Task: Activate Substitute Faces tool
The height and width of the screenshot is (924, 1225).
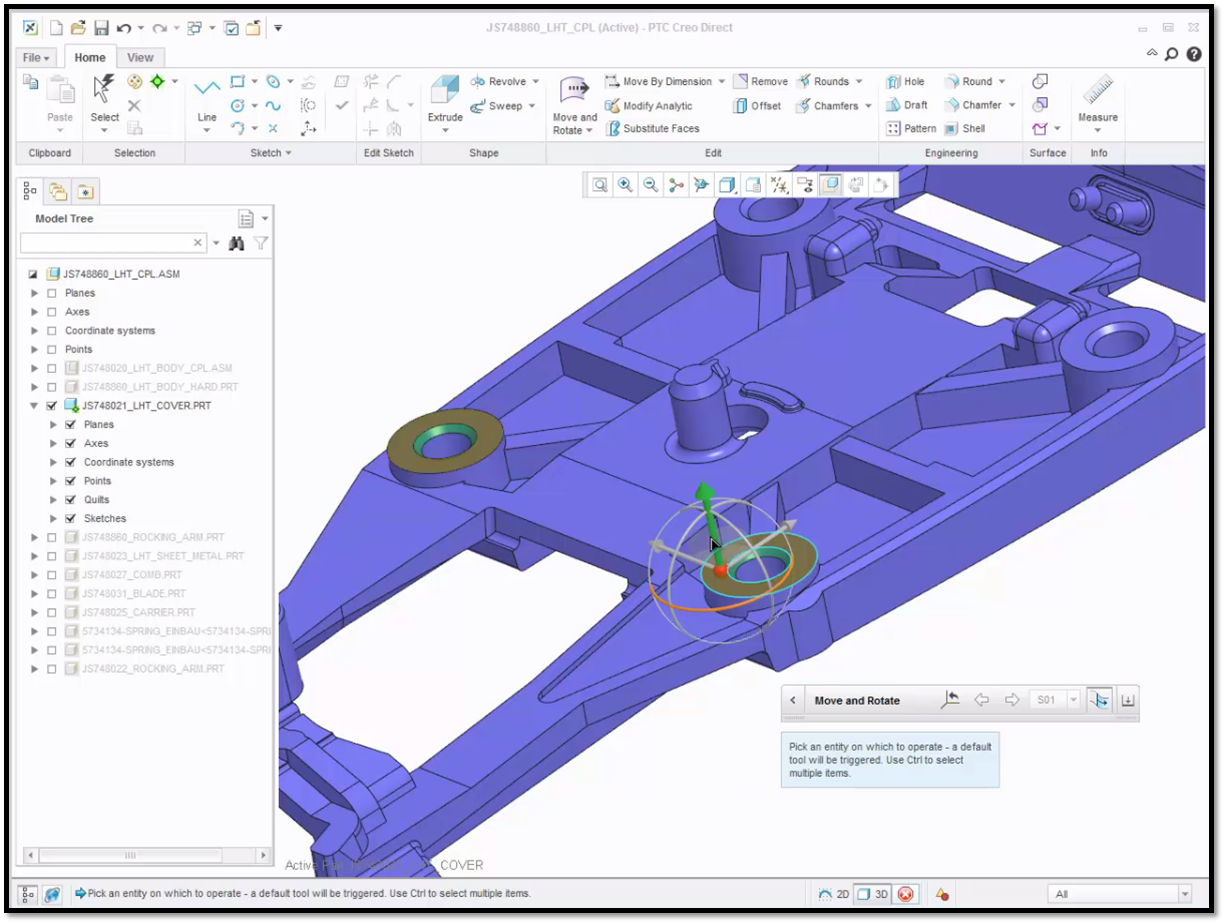Action: (x=652, y=129)
